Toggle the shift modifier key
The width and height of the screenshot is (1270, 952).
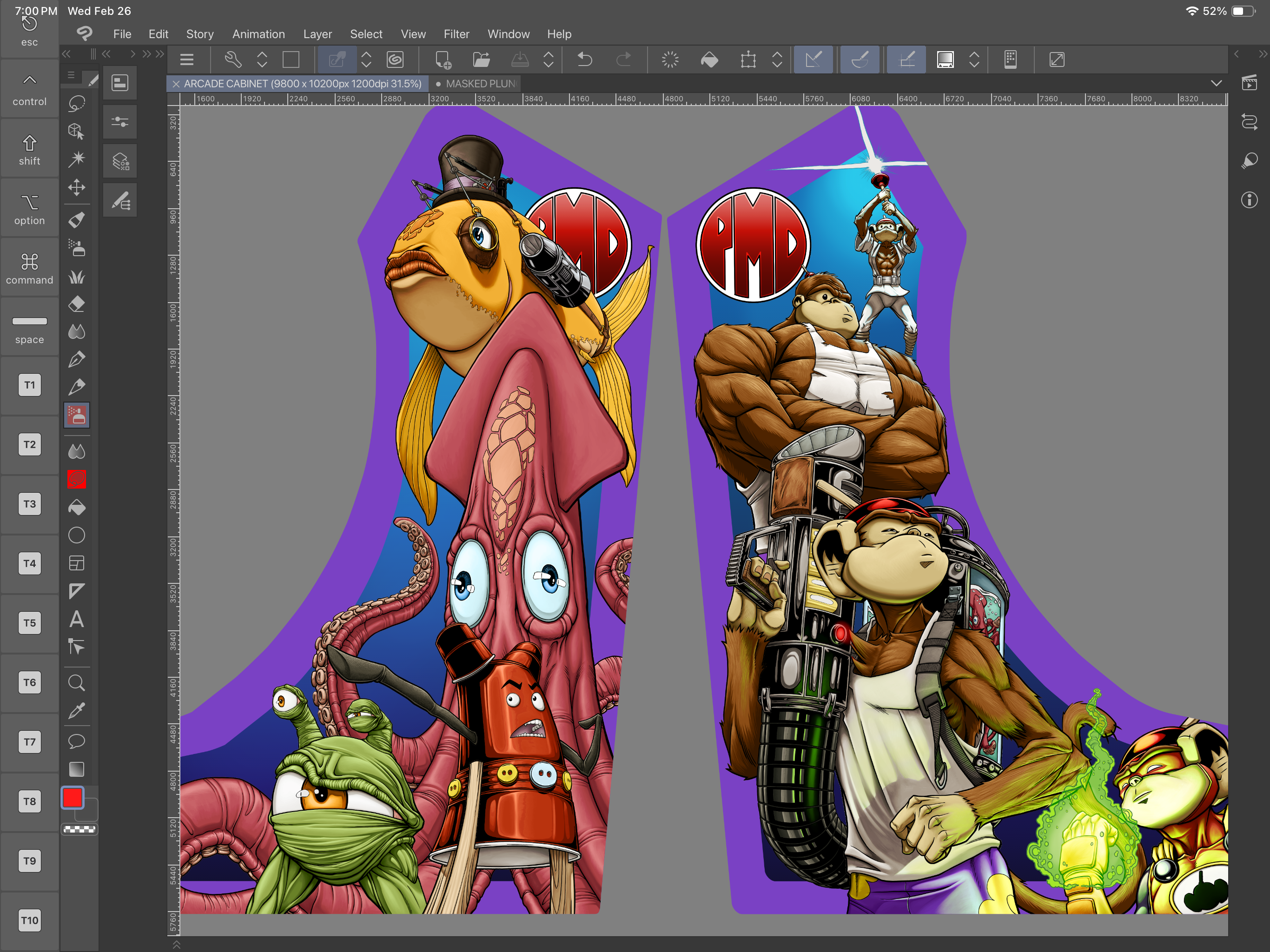[x=29, y=149]
